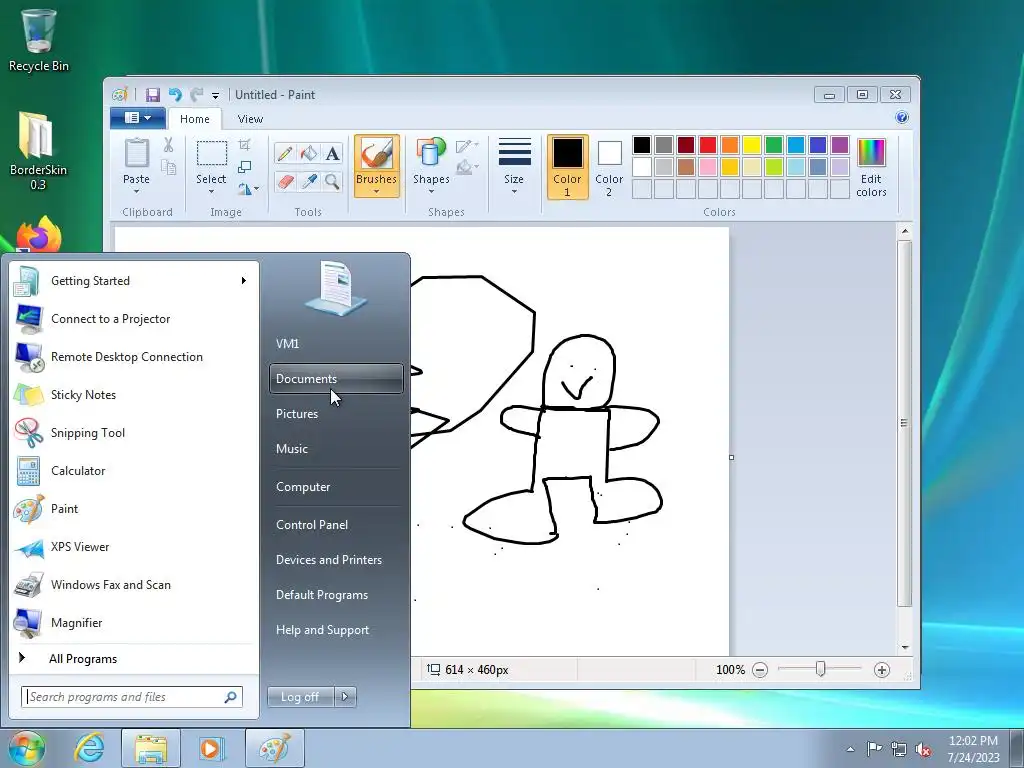
Task: Open Pictures from the Start menu
Action: pos(336,414)
